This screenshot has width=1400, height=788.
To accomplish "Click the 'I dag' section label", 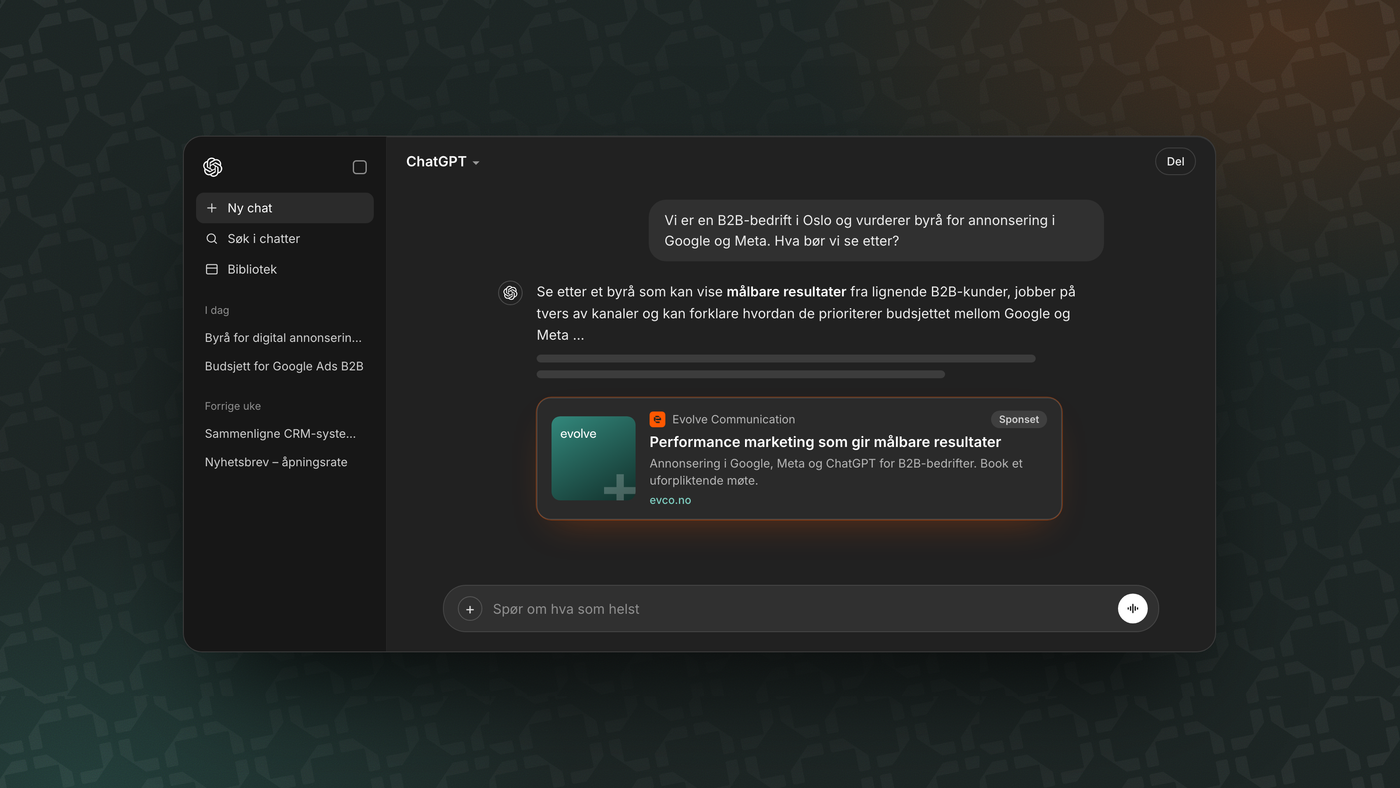I will click(217, 310).
